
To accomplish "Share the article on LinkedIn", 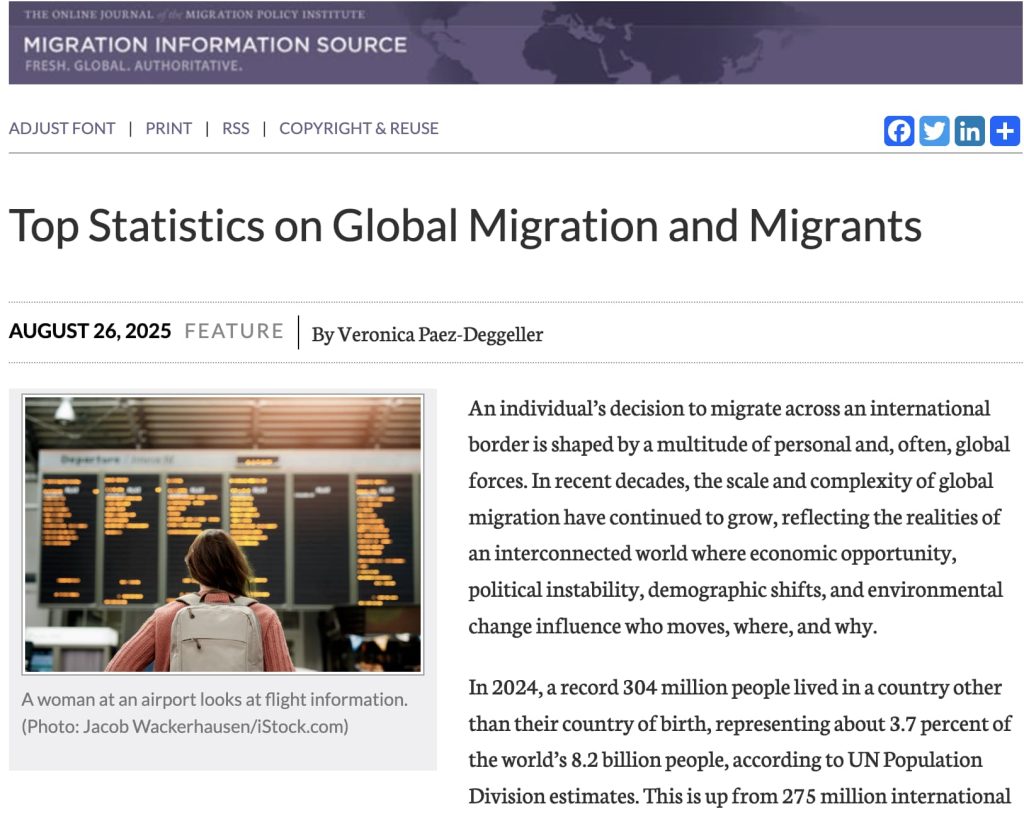I will (969, 131).
